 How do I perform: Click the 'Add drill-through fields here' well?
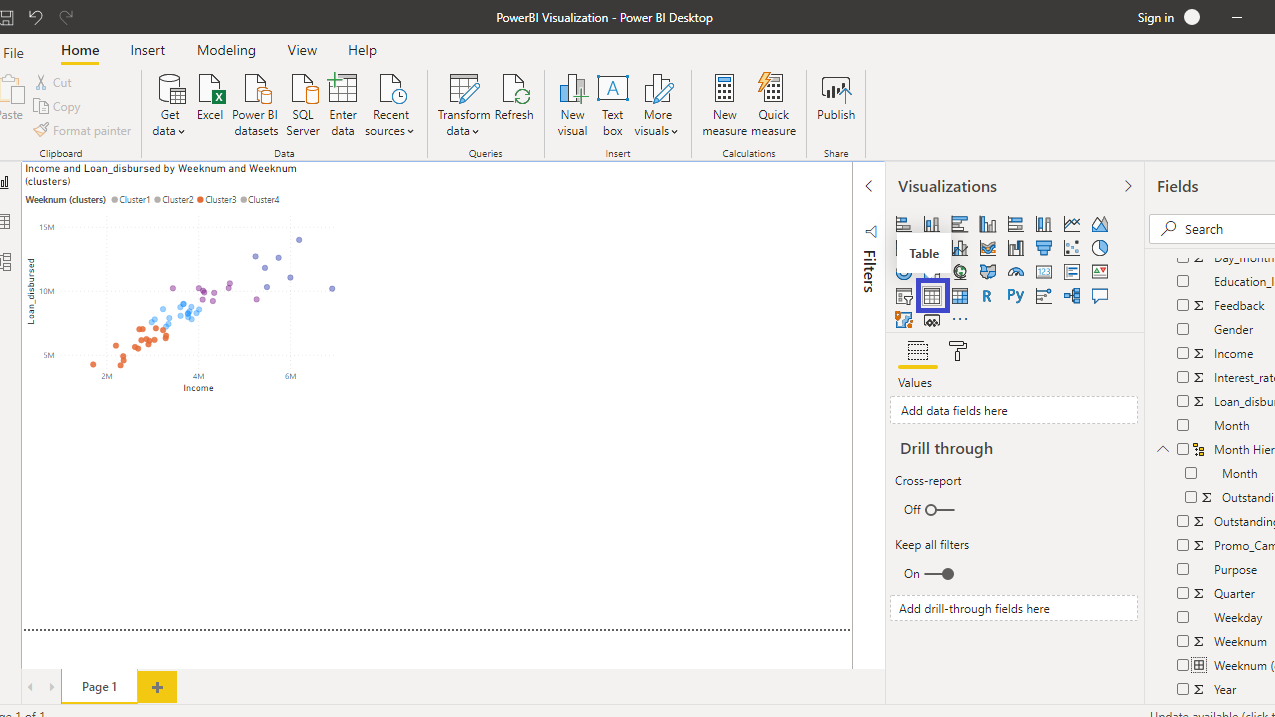1014,608
